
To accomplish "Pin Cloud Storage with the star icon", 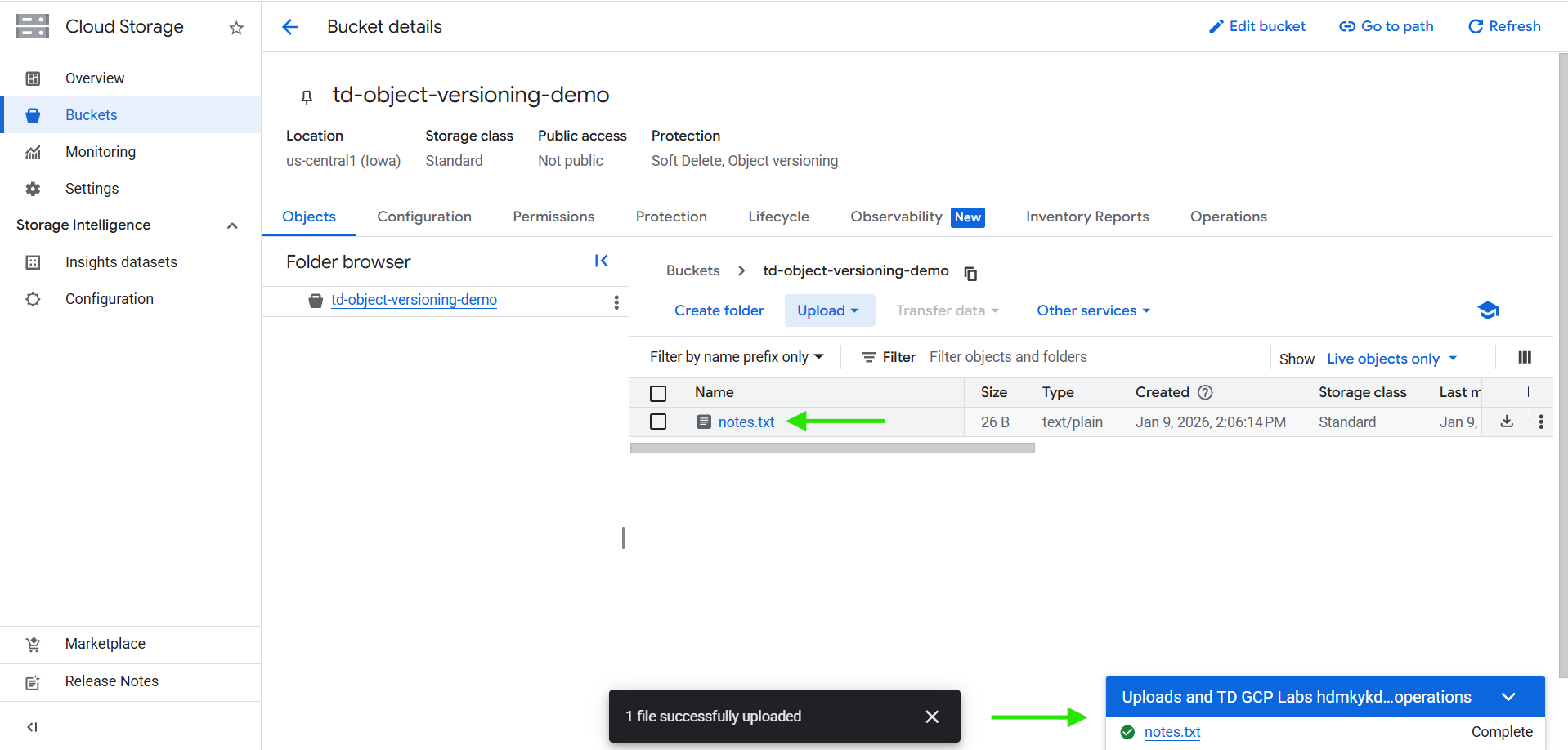I will [x=236, y=28].
